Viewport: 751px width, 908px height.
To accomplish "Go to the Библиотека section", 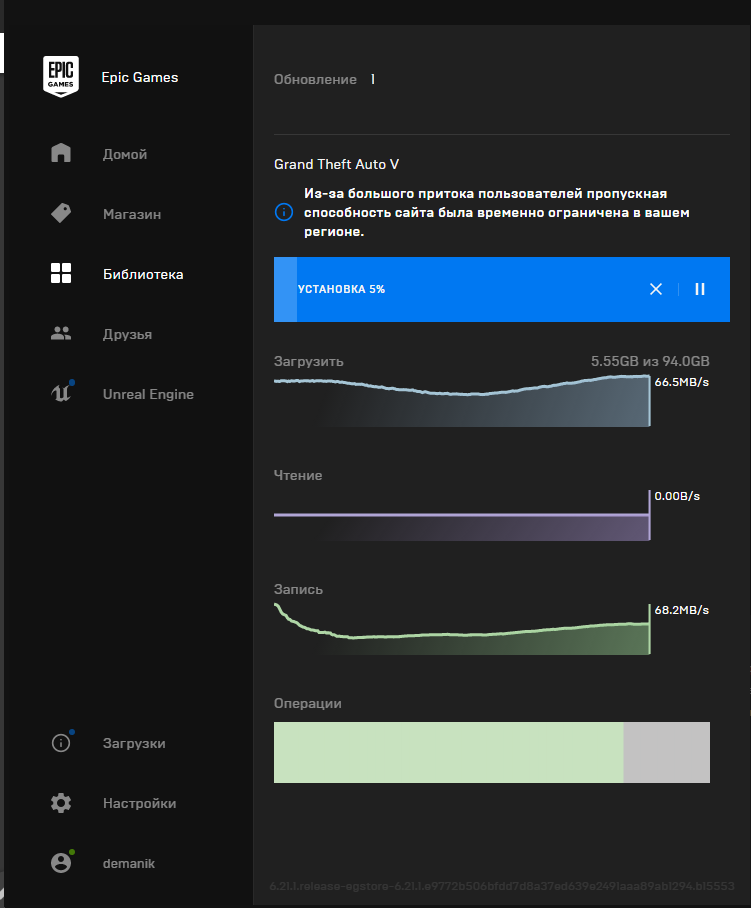I will pos(142,274).
